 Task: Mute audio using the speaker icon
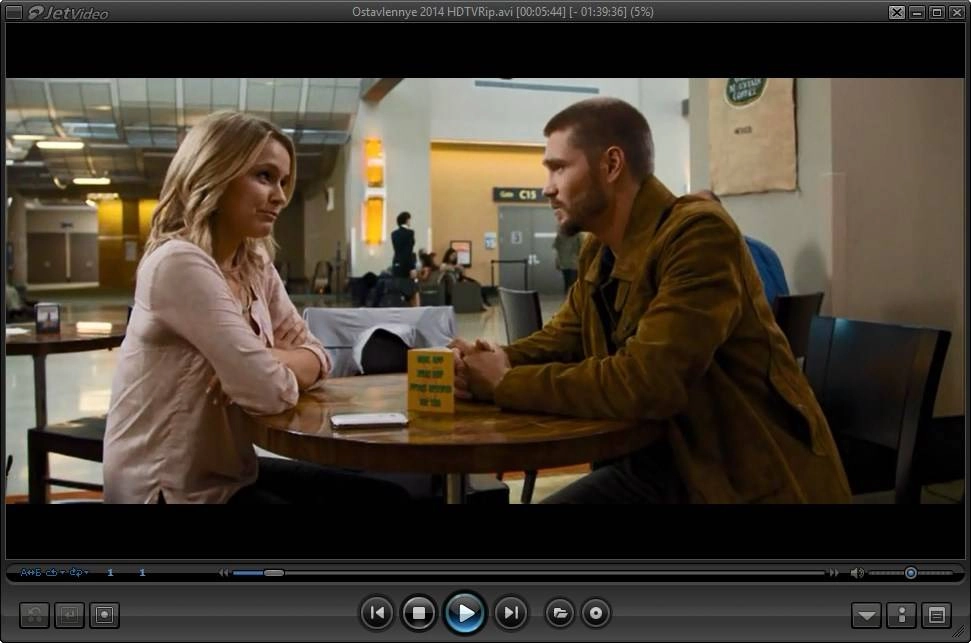pyautogui.click(x=857, y=573)
